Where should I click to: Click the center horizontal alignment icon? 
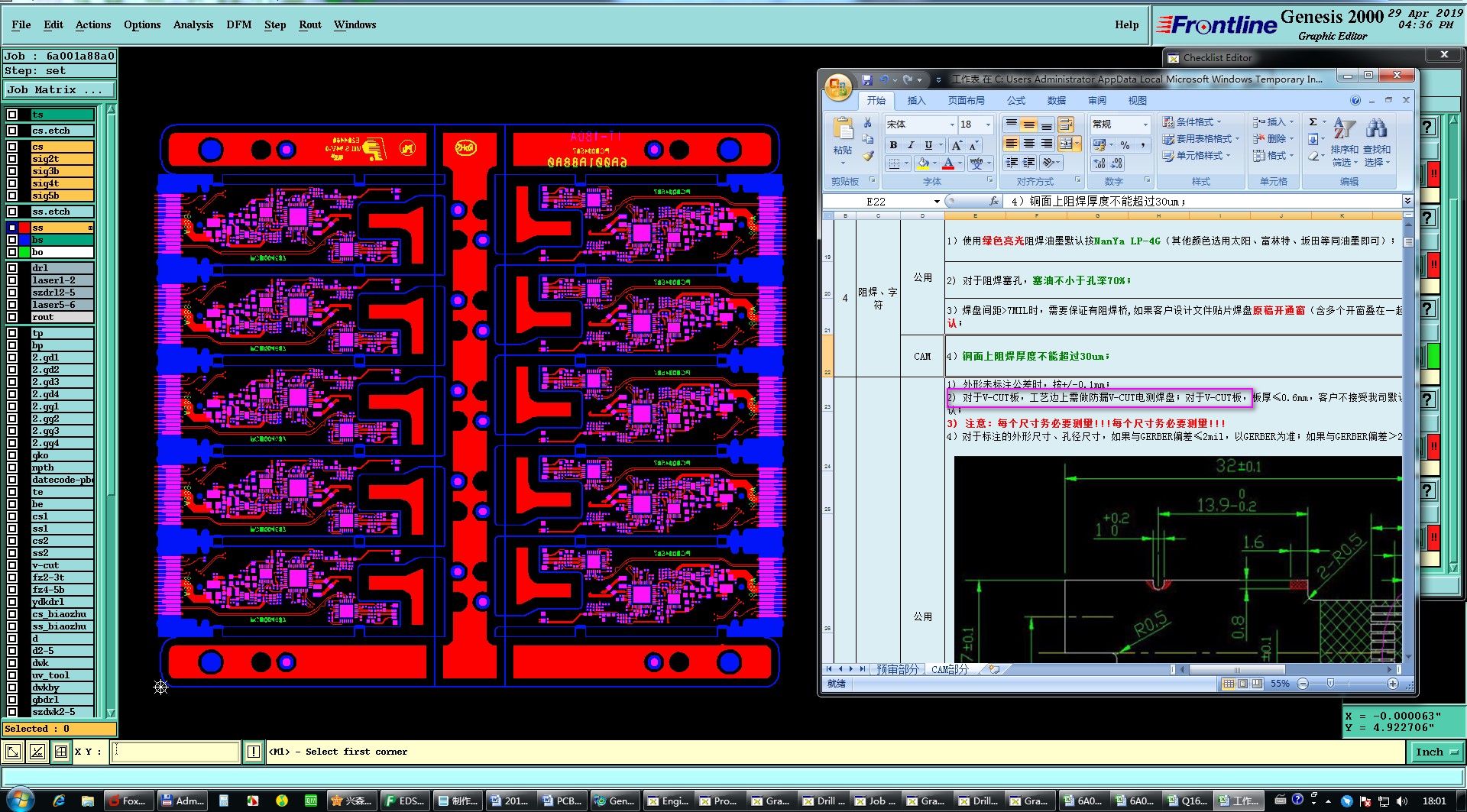[x=1029, y=144]
